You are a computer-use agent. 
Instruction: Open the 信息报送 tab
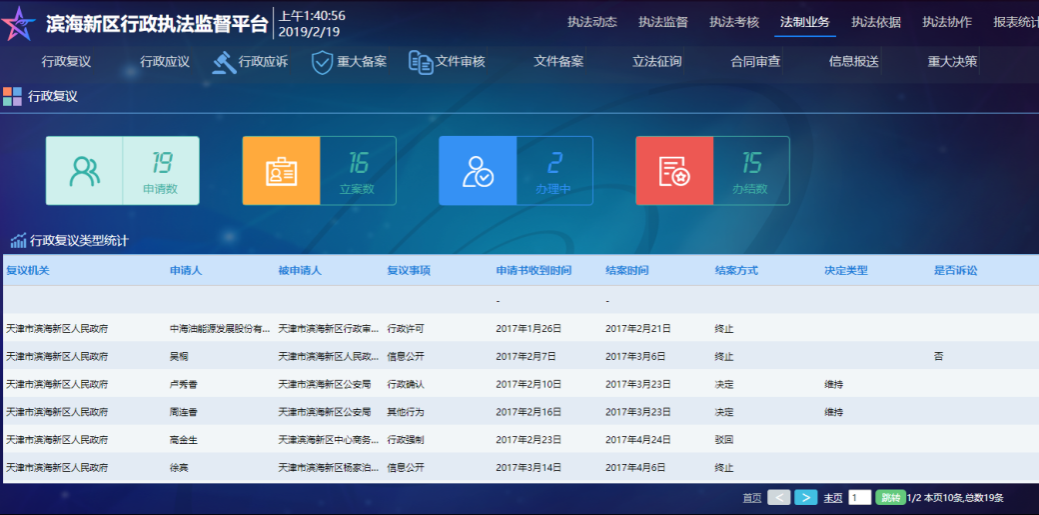click(853, 62)
